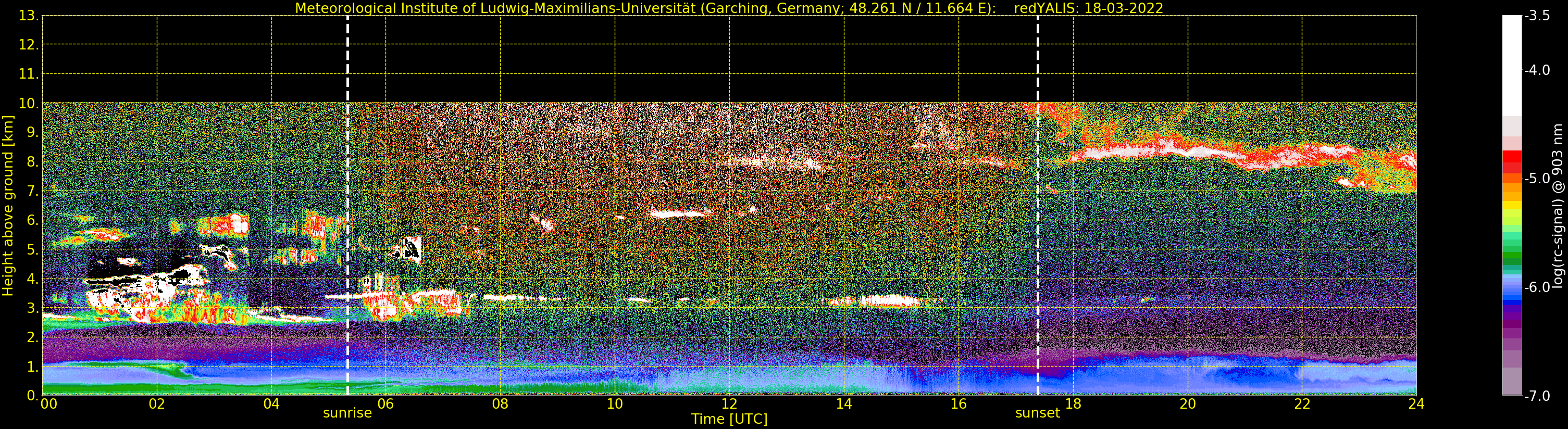Viewport: 1568px width, 429px height.
Task: Click the colorbar value "-6.0"
Action: pos(1537,287)
